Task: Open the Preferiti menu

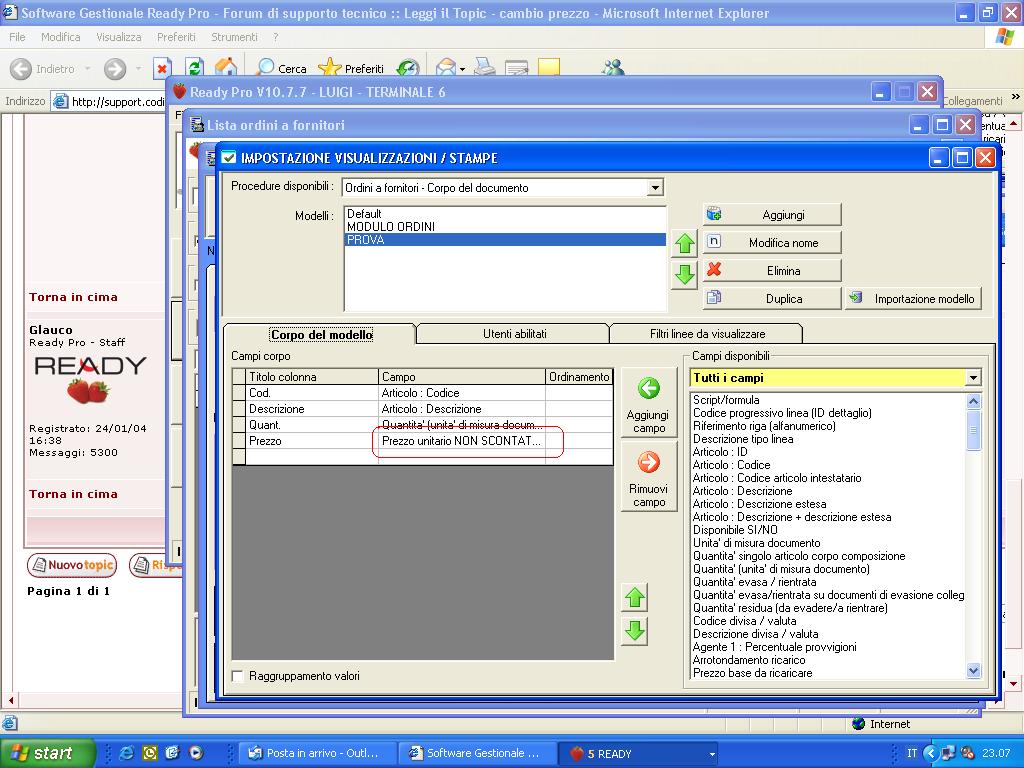Action: 176,37
